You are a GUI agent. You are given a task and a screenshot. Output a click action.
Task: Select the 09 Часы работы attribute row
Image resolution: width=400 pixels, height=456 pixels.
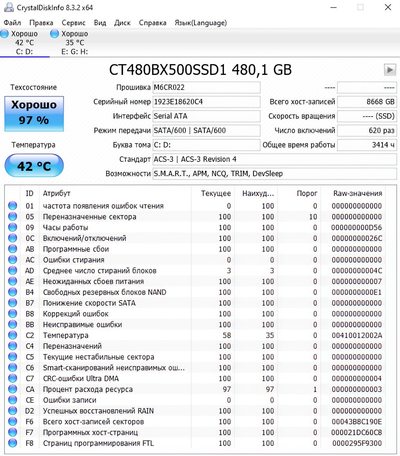coord(197,227)
